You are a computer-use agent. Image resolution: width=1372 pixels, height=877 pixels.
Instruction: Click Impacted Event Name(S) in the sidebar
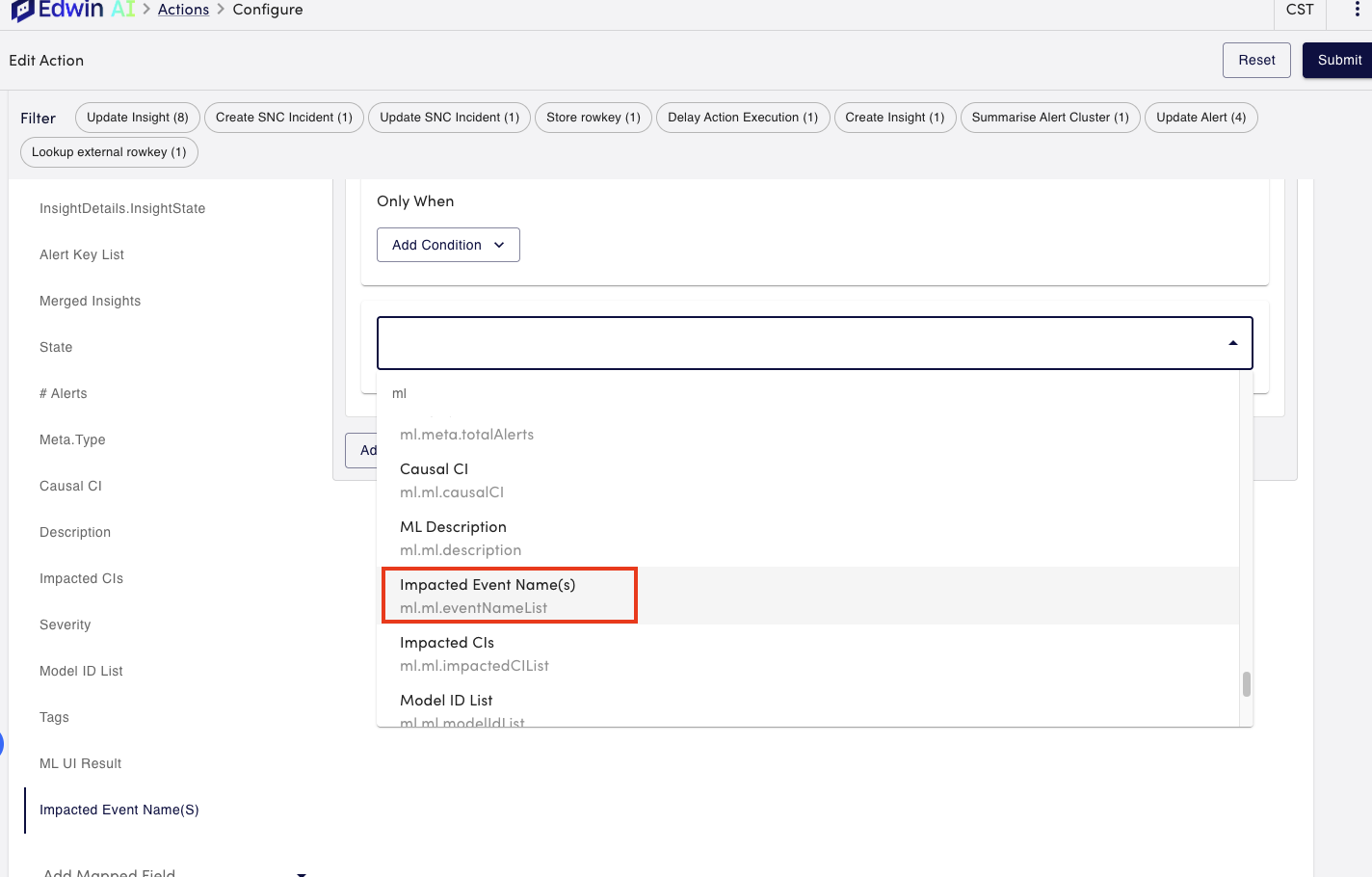119,810
